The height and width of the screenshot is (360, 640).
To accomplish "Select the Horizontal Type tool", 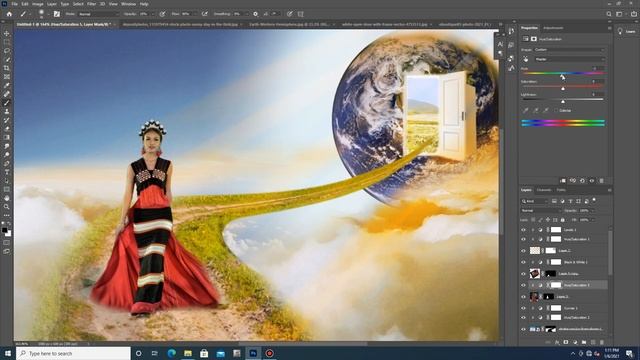I will [x=7, y=172].
